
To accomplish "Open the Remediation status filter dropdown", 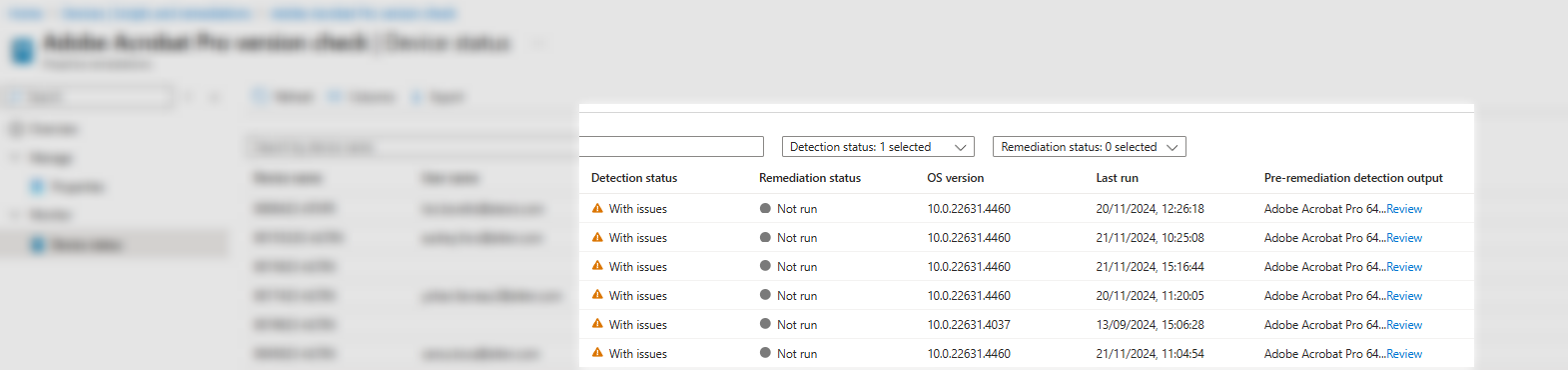I will [1089, 147].
